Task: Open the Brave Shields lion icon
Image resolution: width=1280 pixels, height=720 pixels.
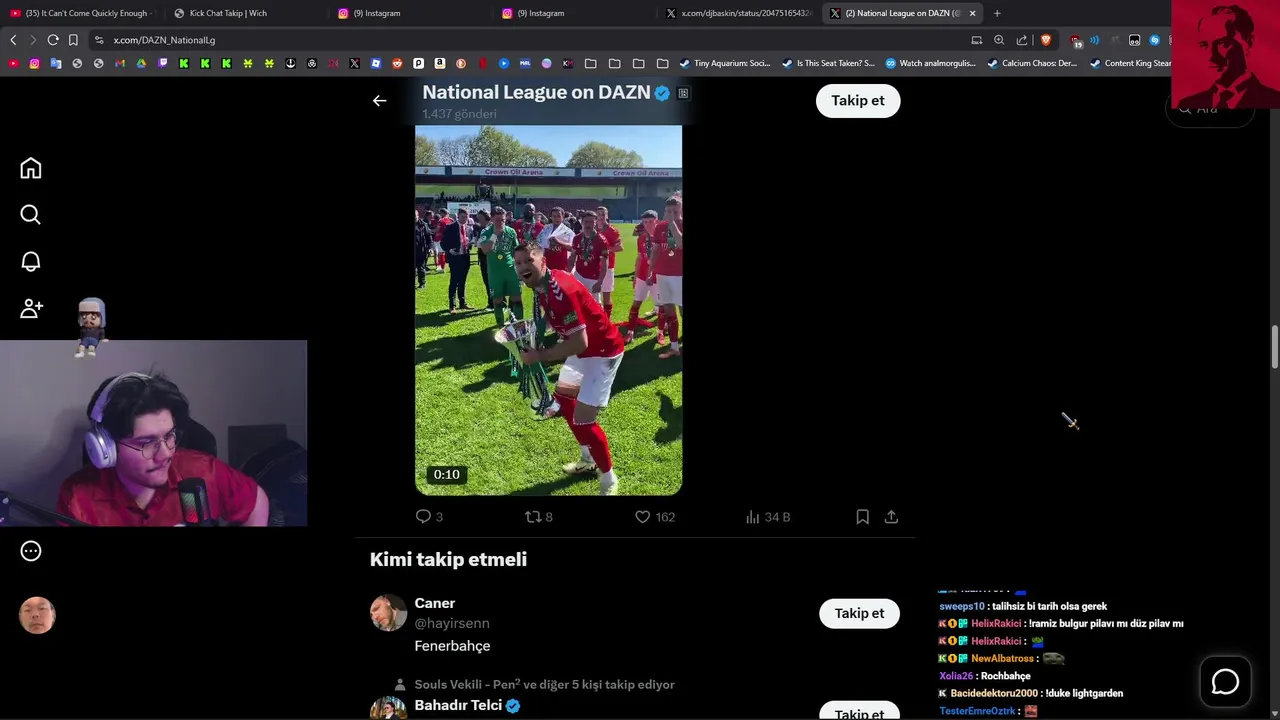Action: 1046,40
